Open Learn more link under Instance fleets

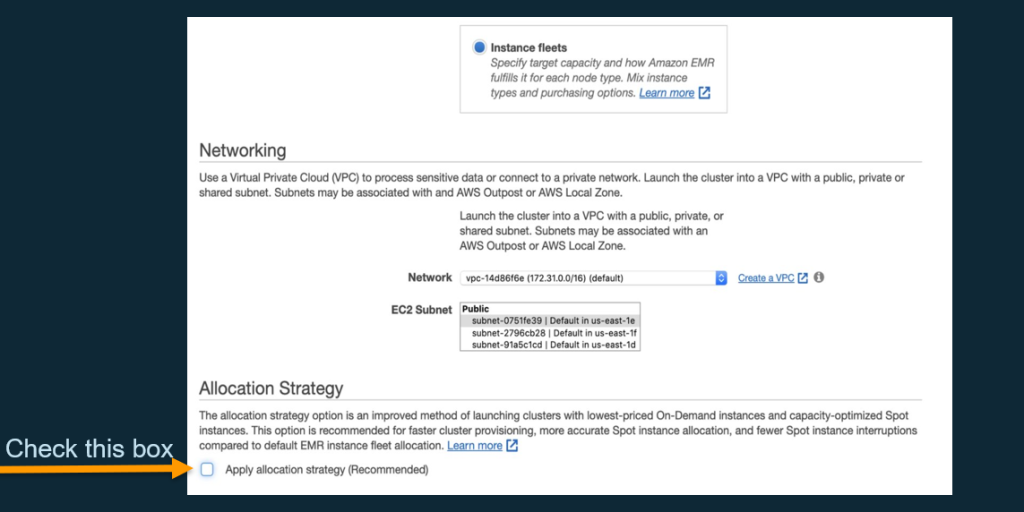tap(666, 93)
